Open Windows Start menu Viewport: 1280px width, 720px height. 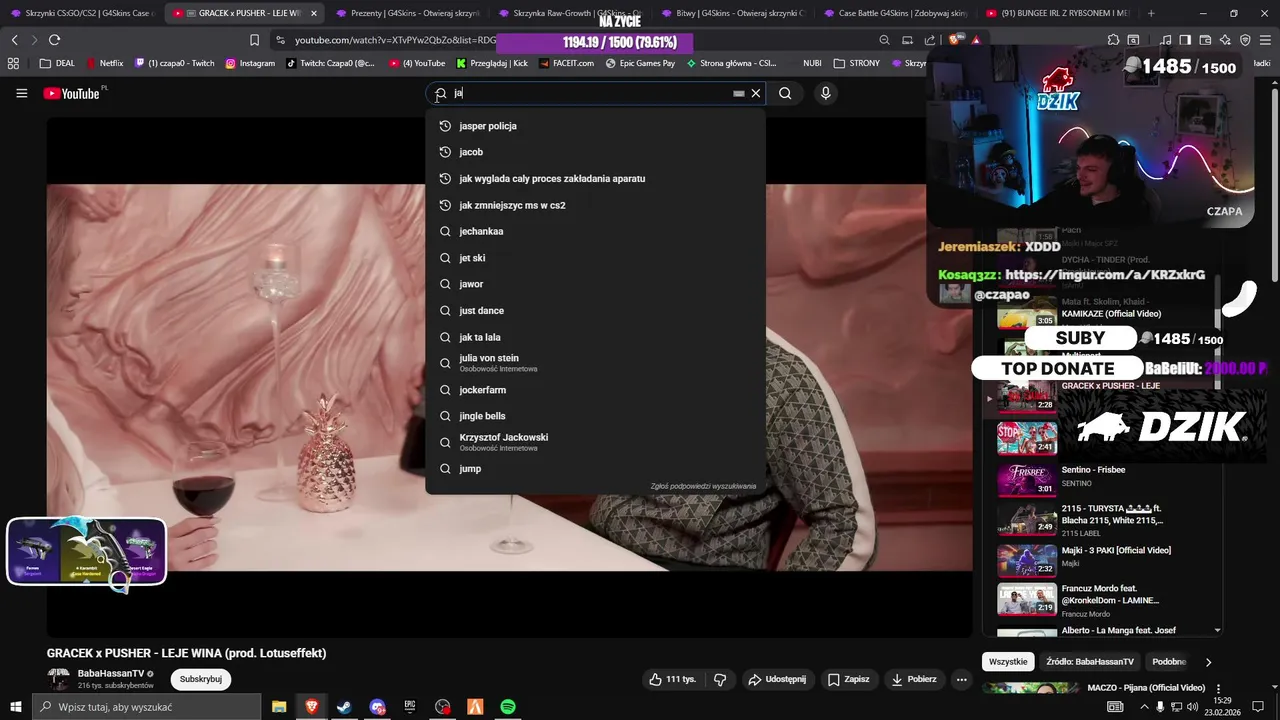[x=15, y=706]
